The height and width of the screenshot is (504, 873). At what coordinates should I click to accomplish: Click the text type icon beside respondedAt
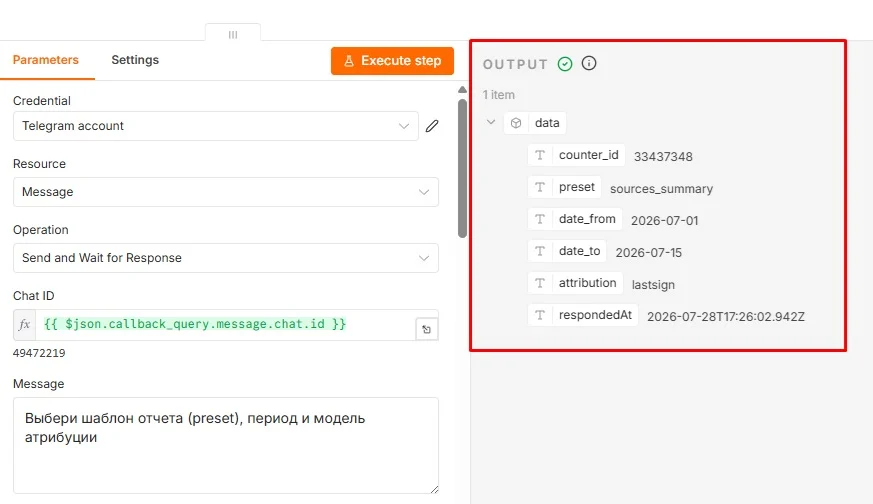540,315
